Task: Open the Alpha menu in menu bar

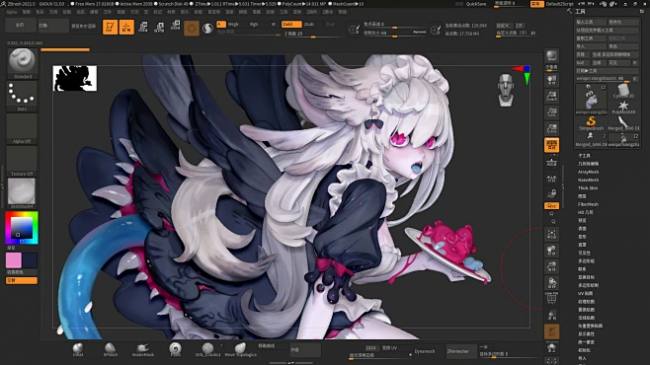Action: [x=11, y=12]
